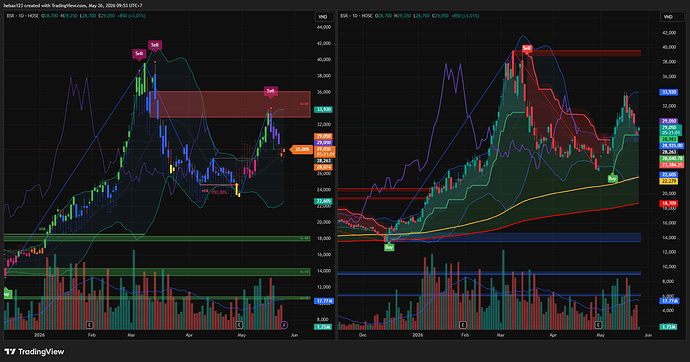Click the Mar label on left time axis
The height and width of the screenshot is (362, 690).
(131, 335)
